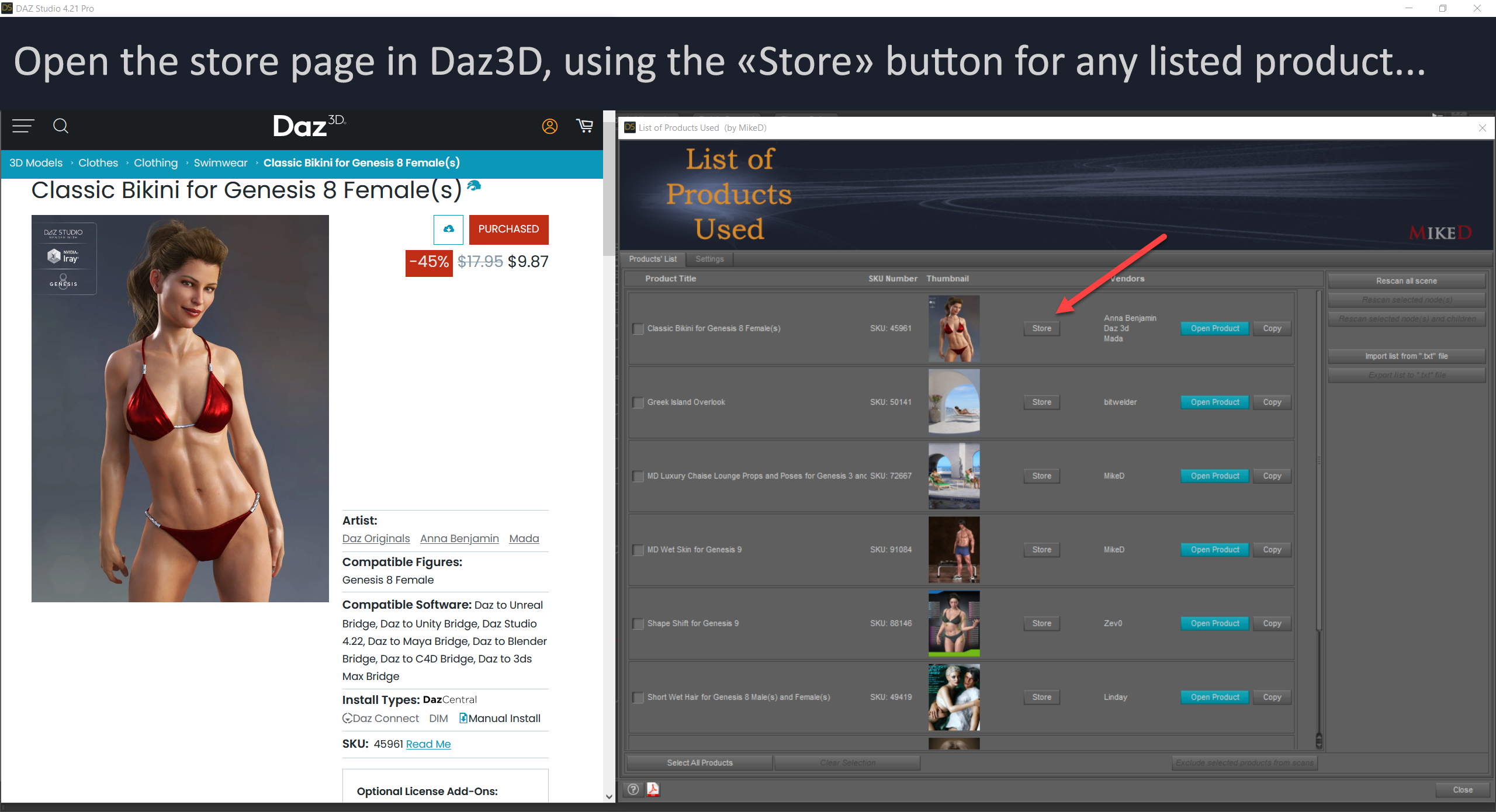Click the bitwelder vendor name
This screenshot has height=812, width=1496.
[1120, 402]
